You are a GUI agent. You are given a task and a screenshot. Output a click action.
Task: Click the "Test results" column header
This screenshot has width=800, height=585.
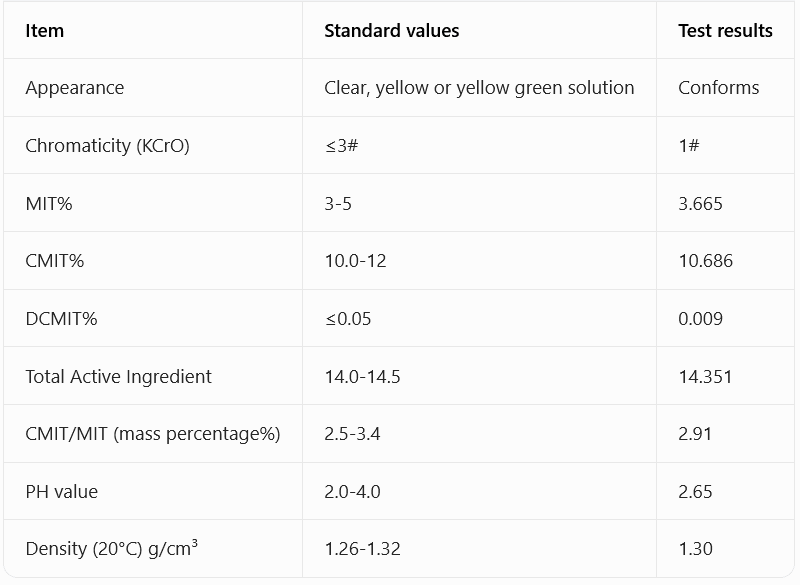(725, 31)
